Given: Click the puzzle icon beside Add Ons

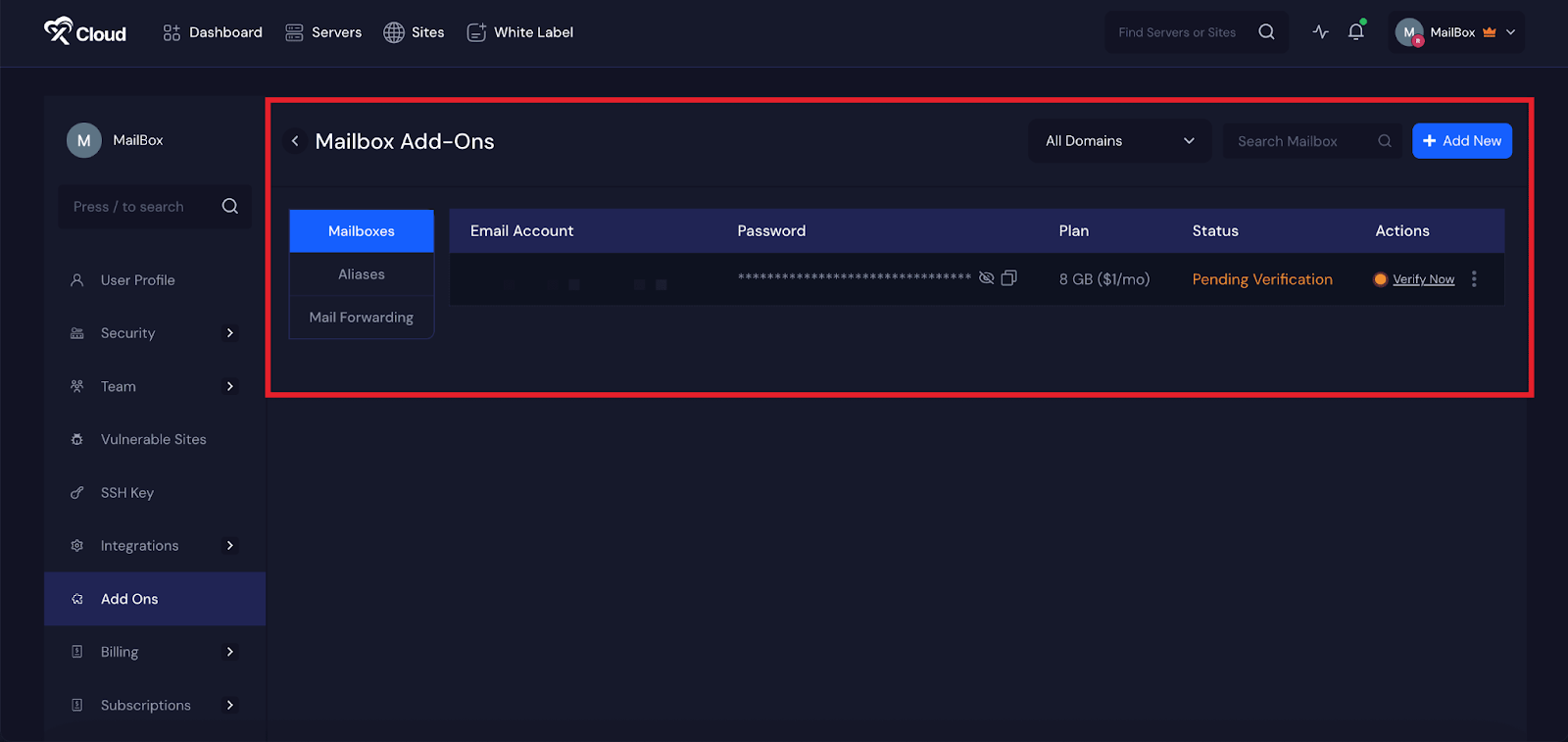Looking at the screenshot, I should (77, 599).
